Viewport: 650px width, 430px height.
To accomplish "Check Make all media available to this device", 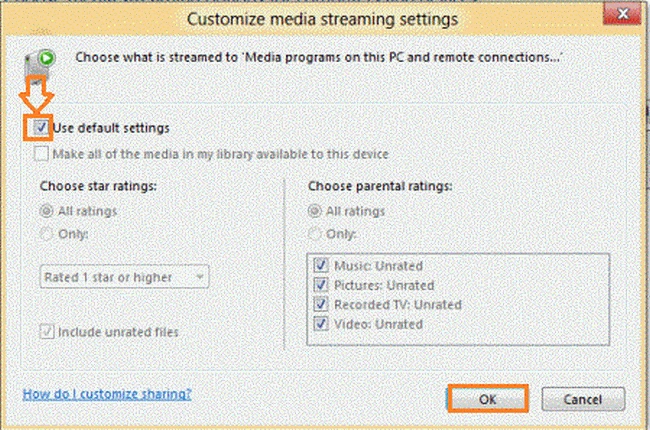I will click(41, 154).
